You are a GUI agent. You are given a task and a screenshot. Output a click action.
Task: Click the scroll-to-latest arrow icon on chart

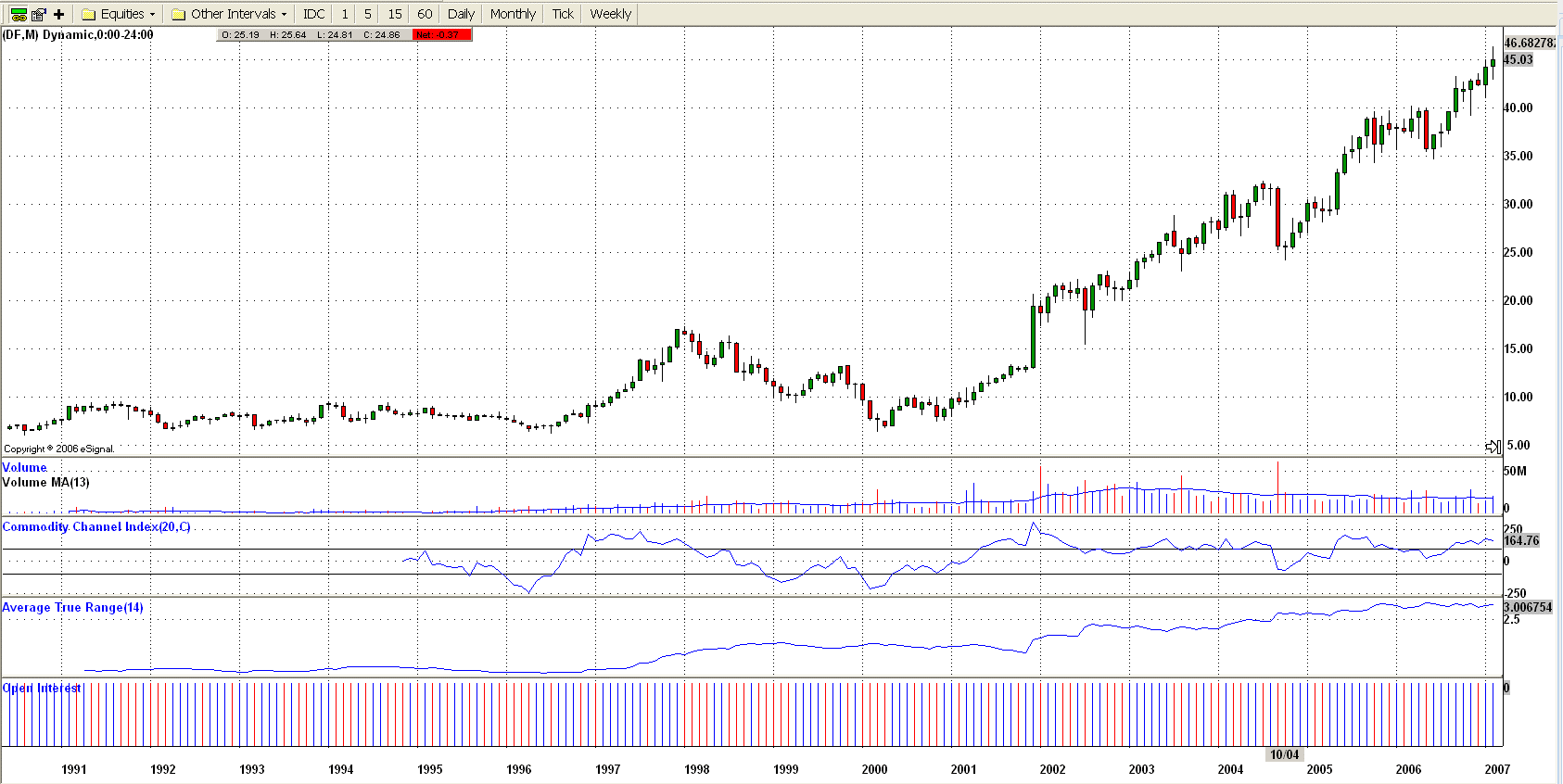[x=1493, y=447]
